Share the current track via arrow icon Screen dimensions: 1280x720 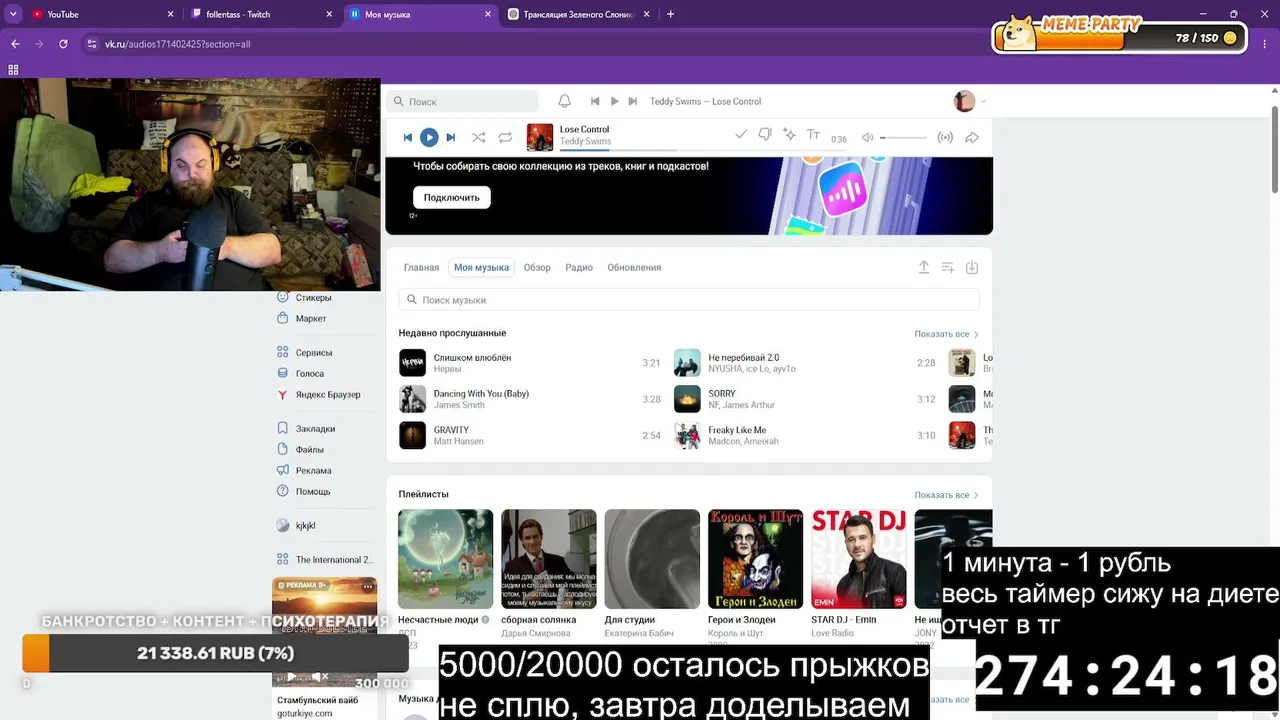tap(972, 138)
